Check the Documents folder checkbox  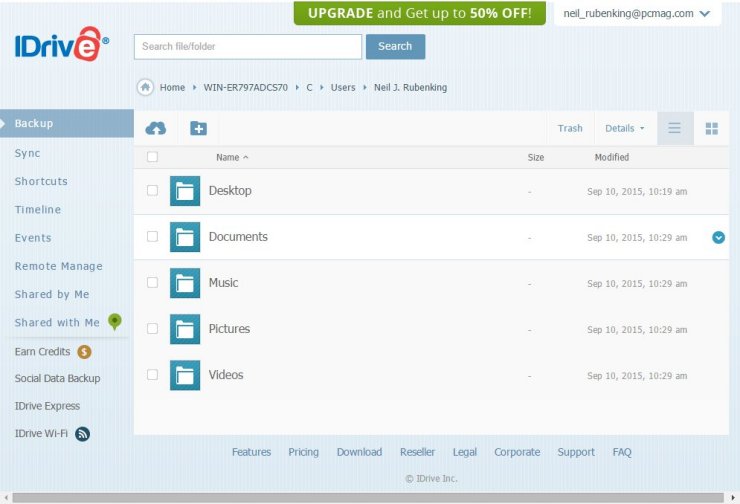[152, 236]
